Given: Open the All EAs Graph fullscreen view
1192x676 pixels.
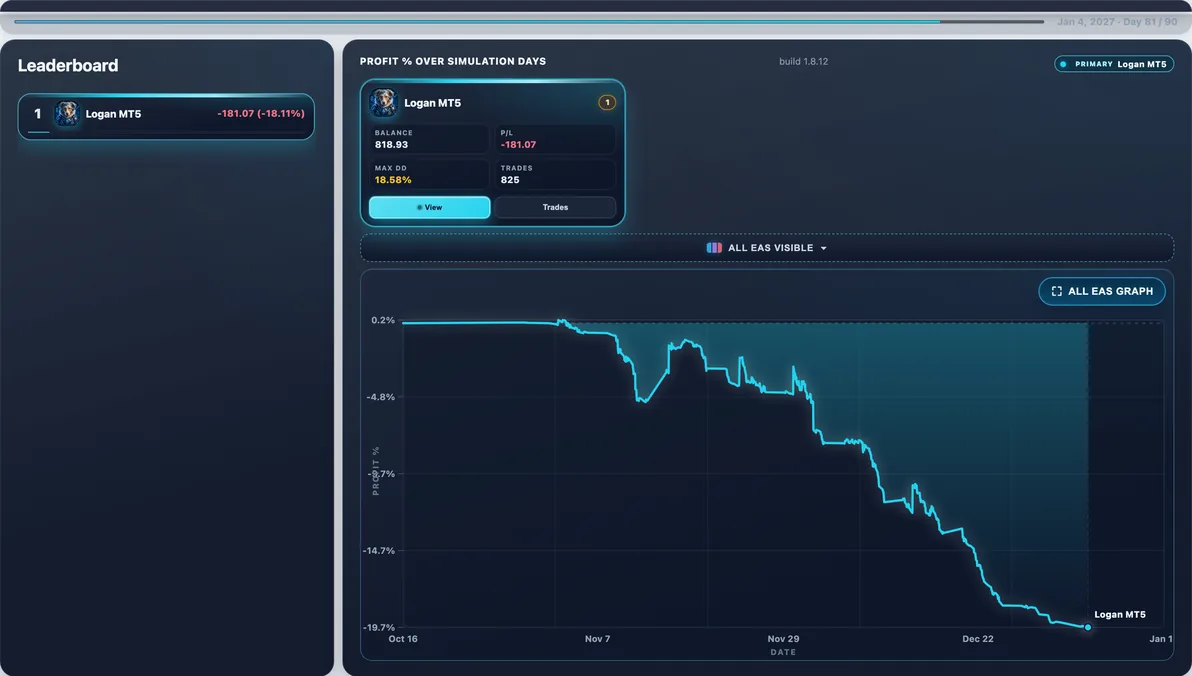Looking at the screenshot, I should [x=1102, y=291].
